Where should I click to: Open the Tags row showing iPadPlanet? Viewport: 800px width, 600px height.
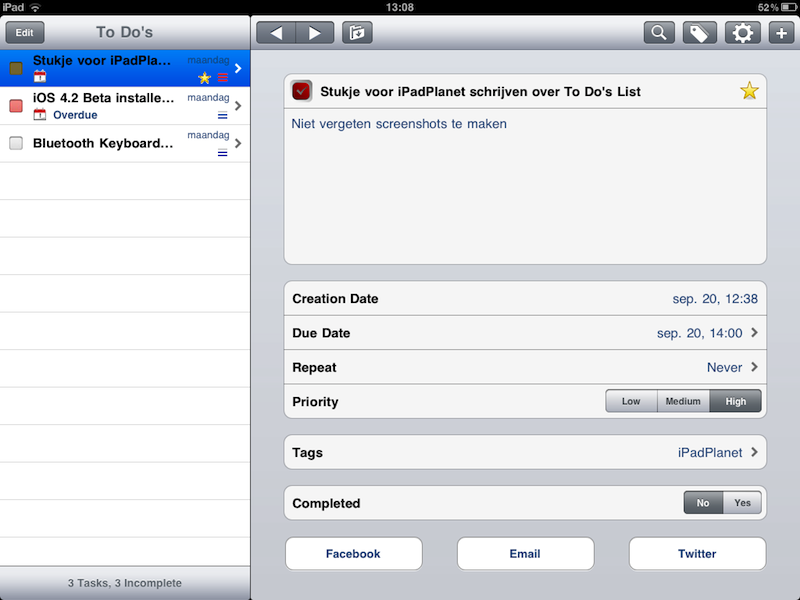pyautogui.click(x=525, y=452)
